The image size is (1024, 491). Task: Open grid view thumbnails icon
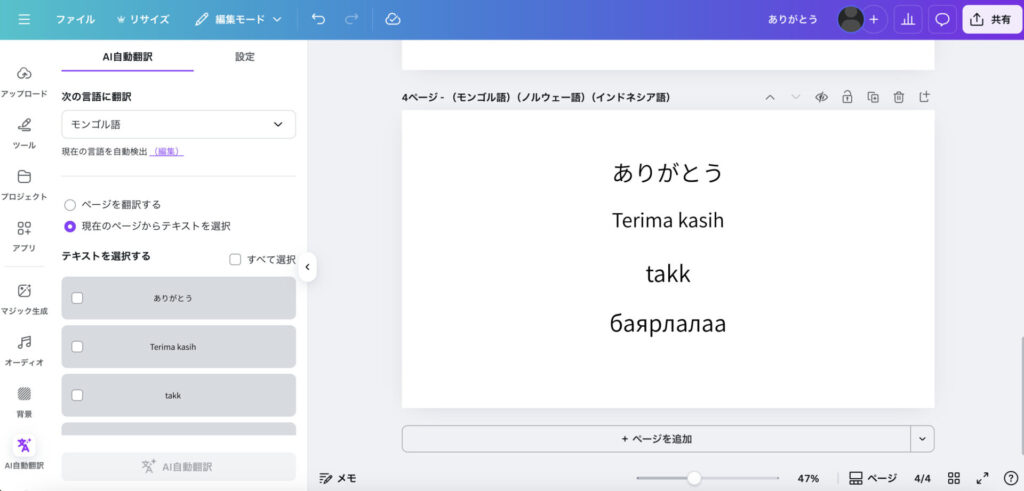[x=954, y=478]
